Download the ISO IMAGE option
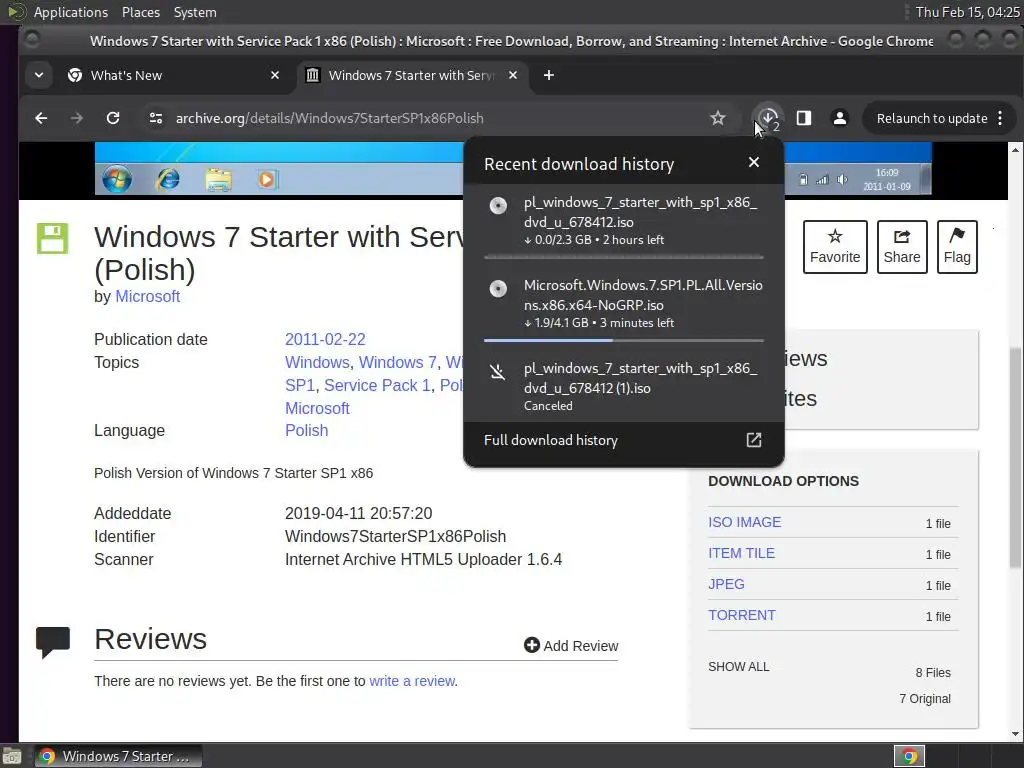The image size is (1024, 768). click(x=744, y=522)
